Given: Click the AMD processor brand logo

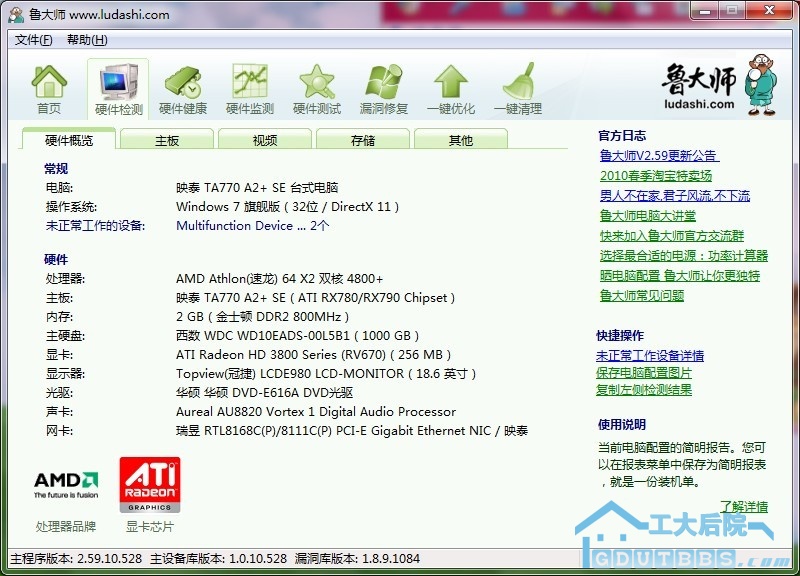Looking at the screenshot, I should point(66,484).
